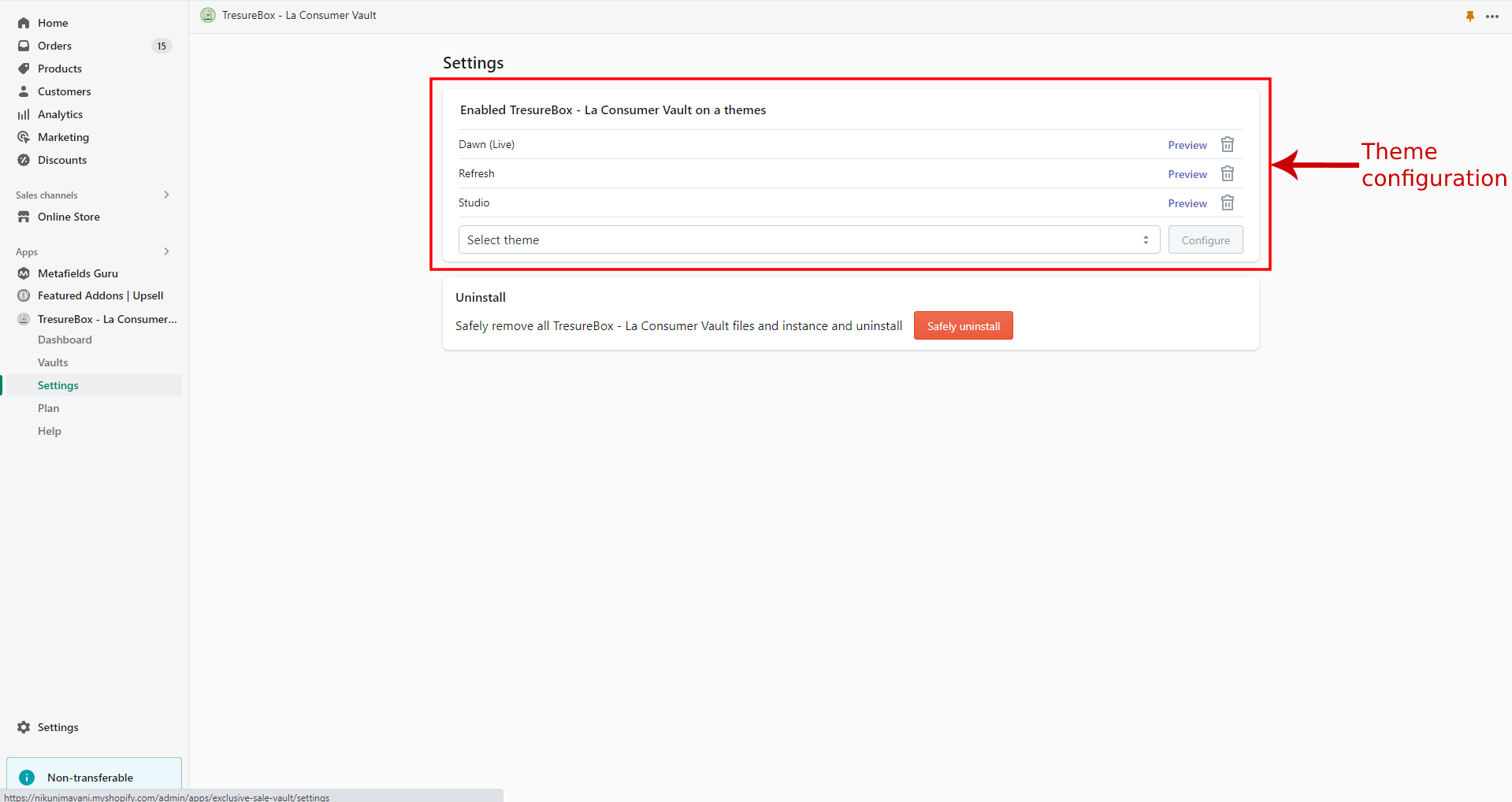Click the Online Store storefront icon
The height and width of the screenshot is (802, 1512).
24,217
